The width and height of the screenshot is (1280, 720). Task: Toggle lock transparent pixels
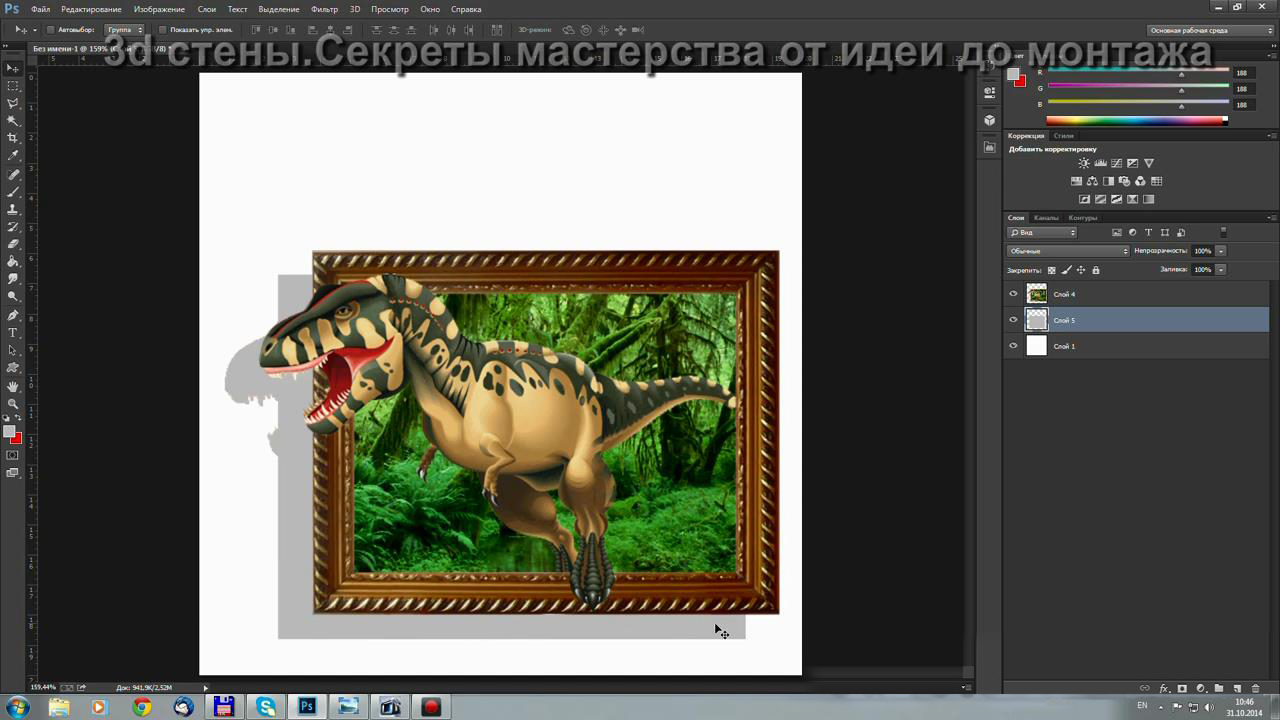(x=1051, y=270)
